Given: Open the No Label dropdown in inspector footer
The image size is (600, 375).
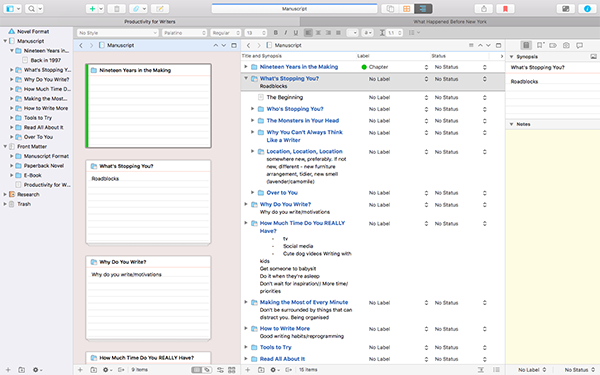Looking at the screenshot, I should click(x=532, y=370).
